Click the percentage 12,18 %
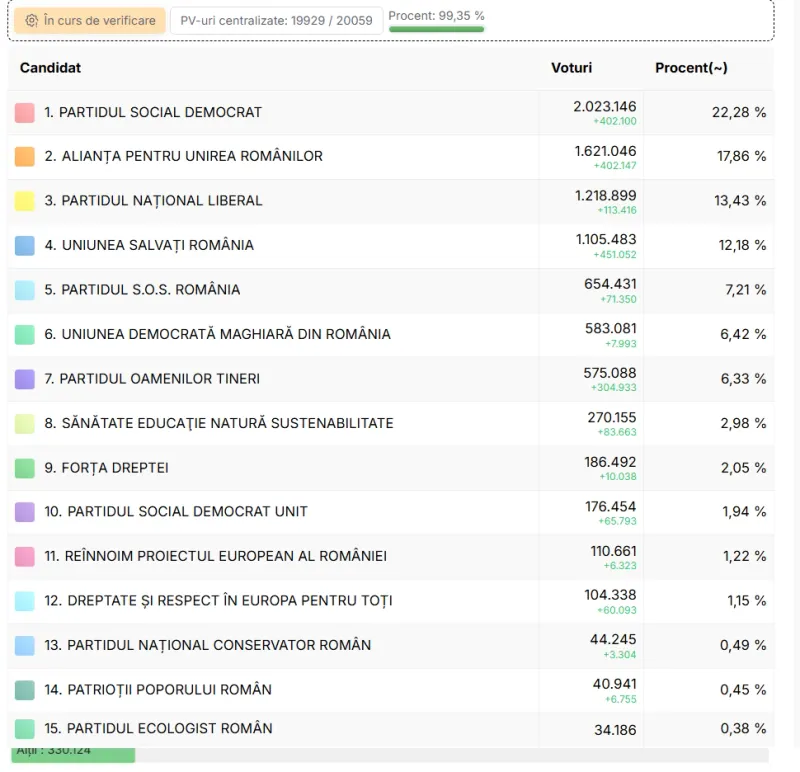 click(742, 245)
